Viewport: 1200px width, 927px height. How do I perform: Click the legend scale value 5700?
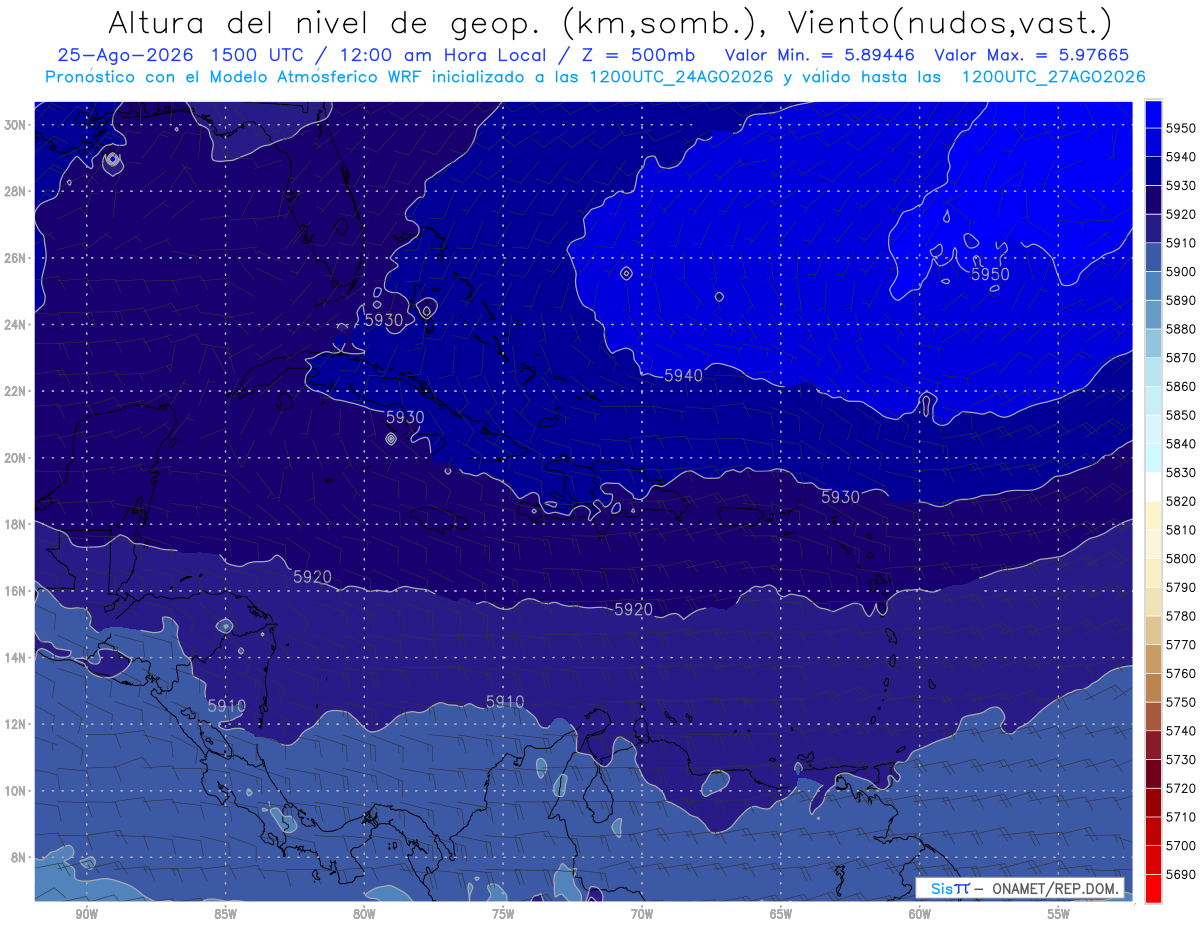[1181, 846]
